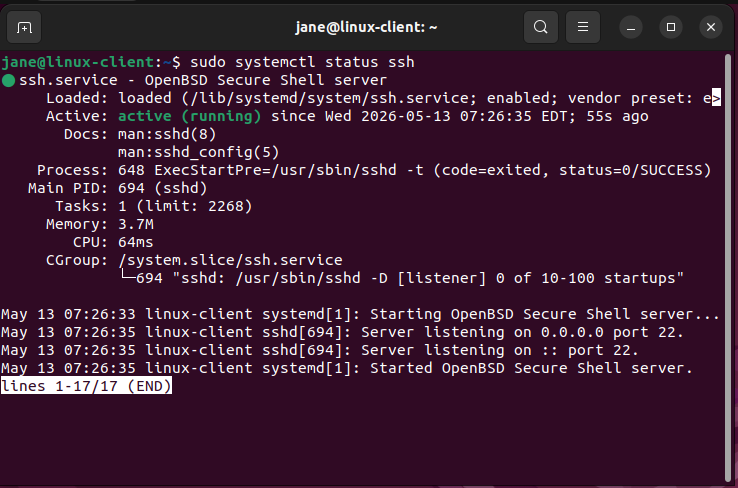Click the window title jane@linux-client: ~
Viewport: 738px width, 488px height.
(366, 27)
